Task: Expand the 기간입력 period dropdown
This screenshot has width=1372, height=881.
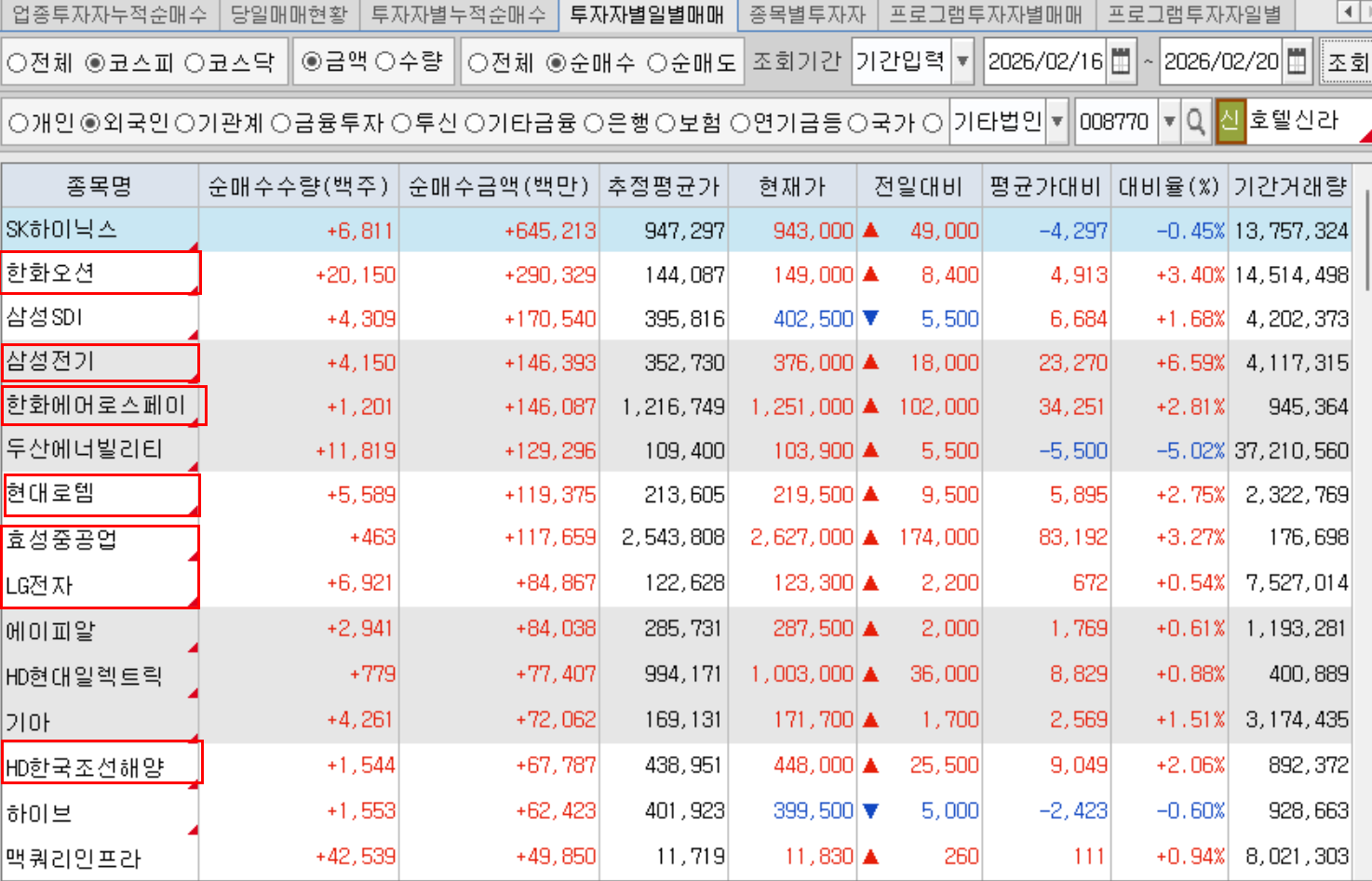Action: tap(963, 62)
